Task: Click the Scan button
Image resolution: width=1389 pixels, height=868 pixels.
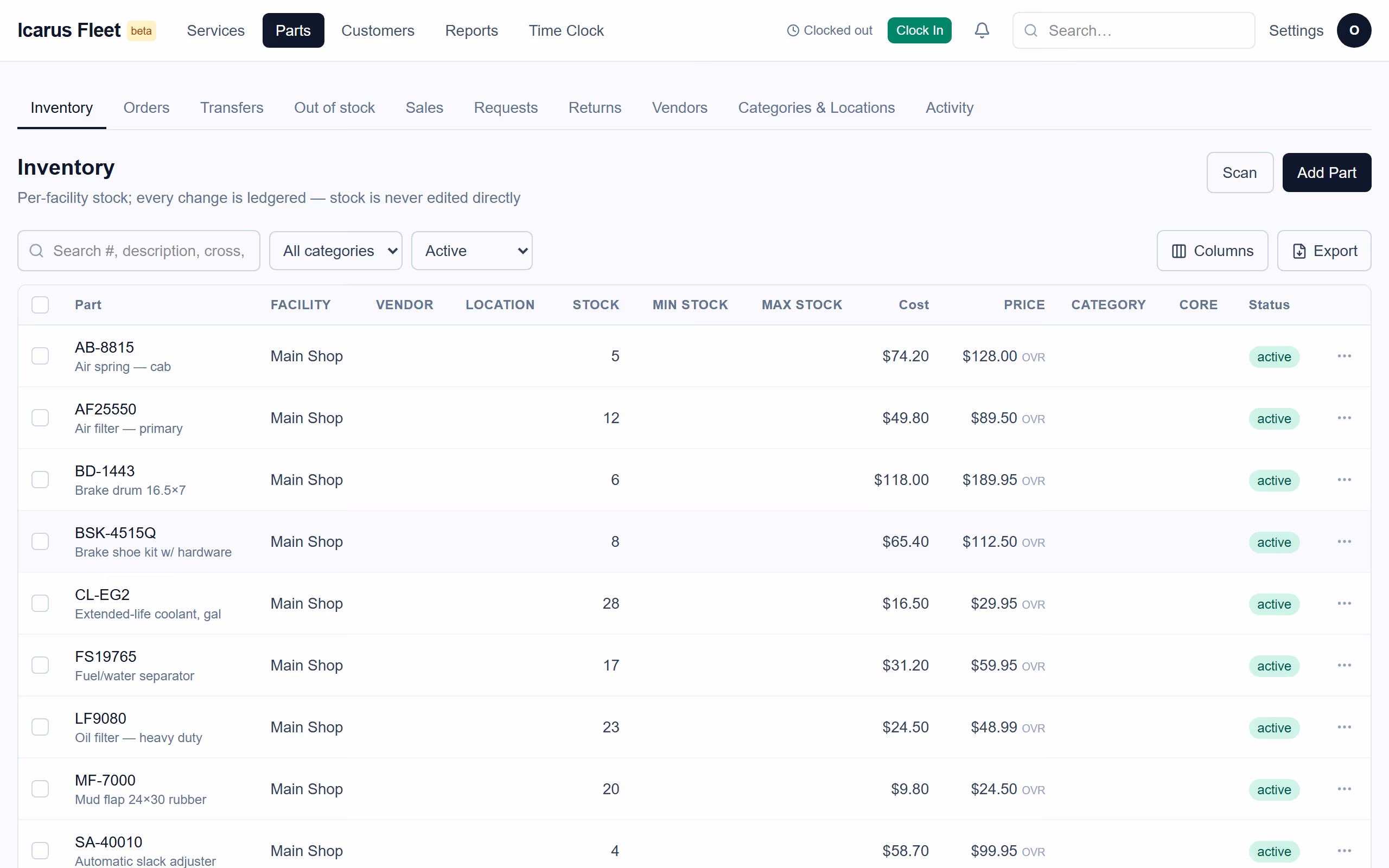Action: click(1240, 173)
